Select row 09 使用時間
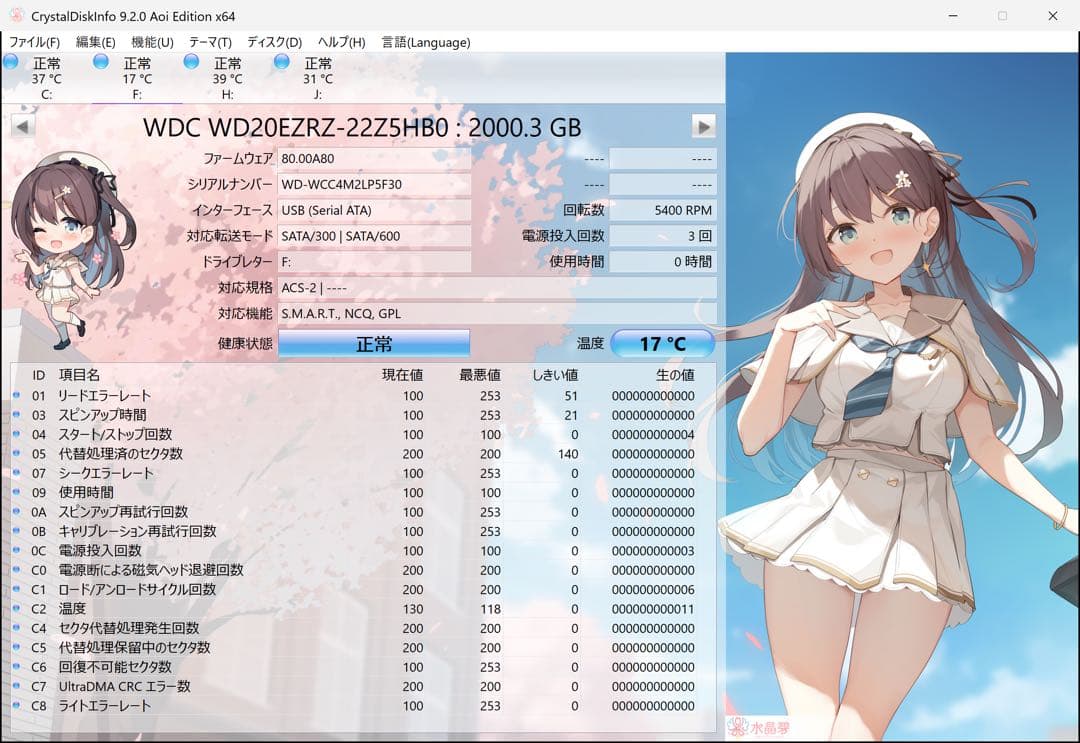 click(363, 493)
